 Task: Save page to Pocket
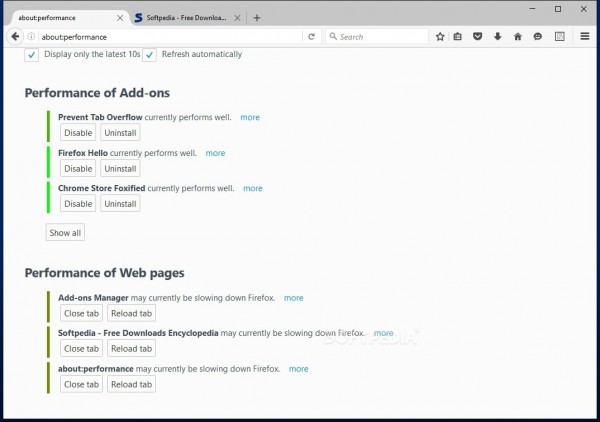(x=478, y=37)
